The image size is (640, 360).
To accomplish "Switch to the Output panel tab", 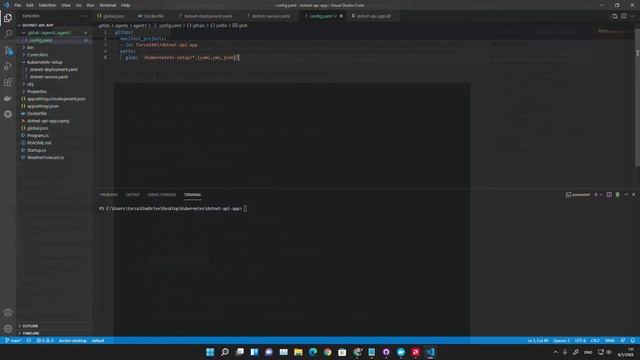I will [132, 195].
